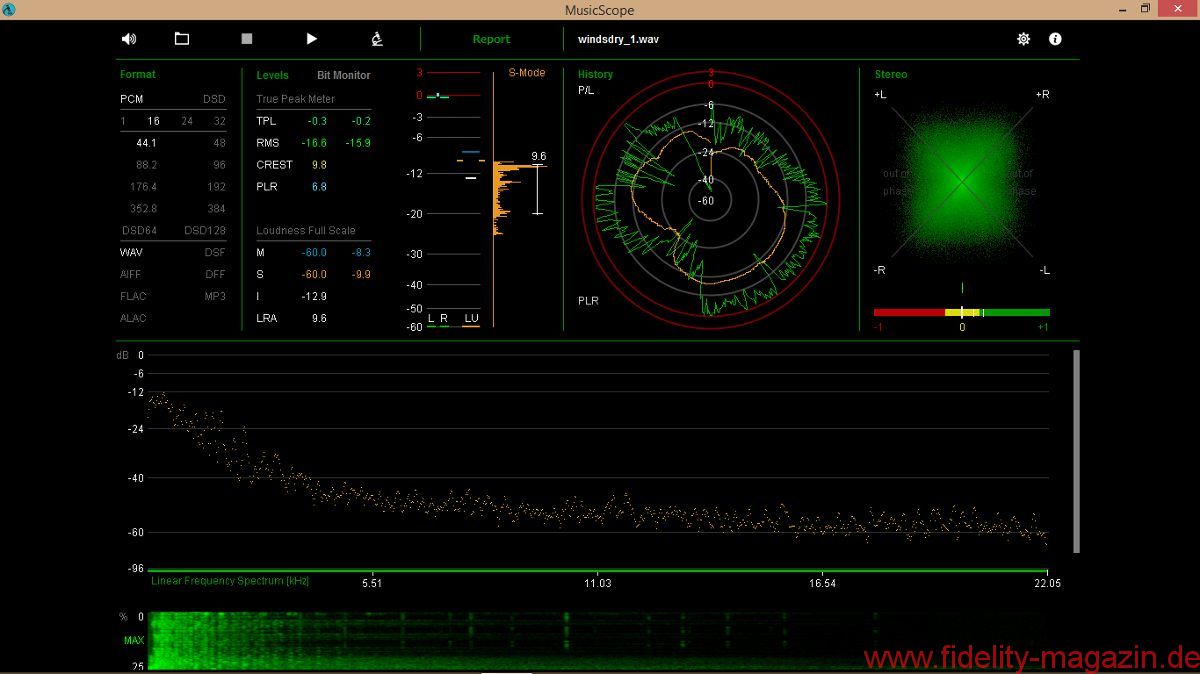Click the History panel heading
Image resolution: width=1200 pixels, height=674 pixels.
pos(595,74)
